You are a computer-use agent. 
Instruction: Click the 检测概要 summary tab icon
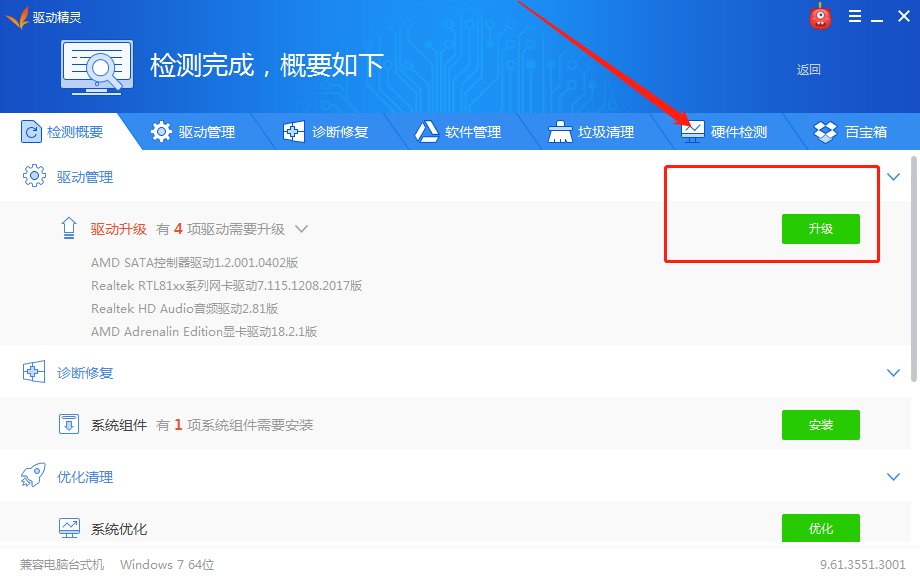pyautogui.click(x=32, y=131)
